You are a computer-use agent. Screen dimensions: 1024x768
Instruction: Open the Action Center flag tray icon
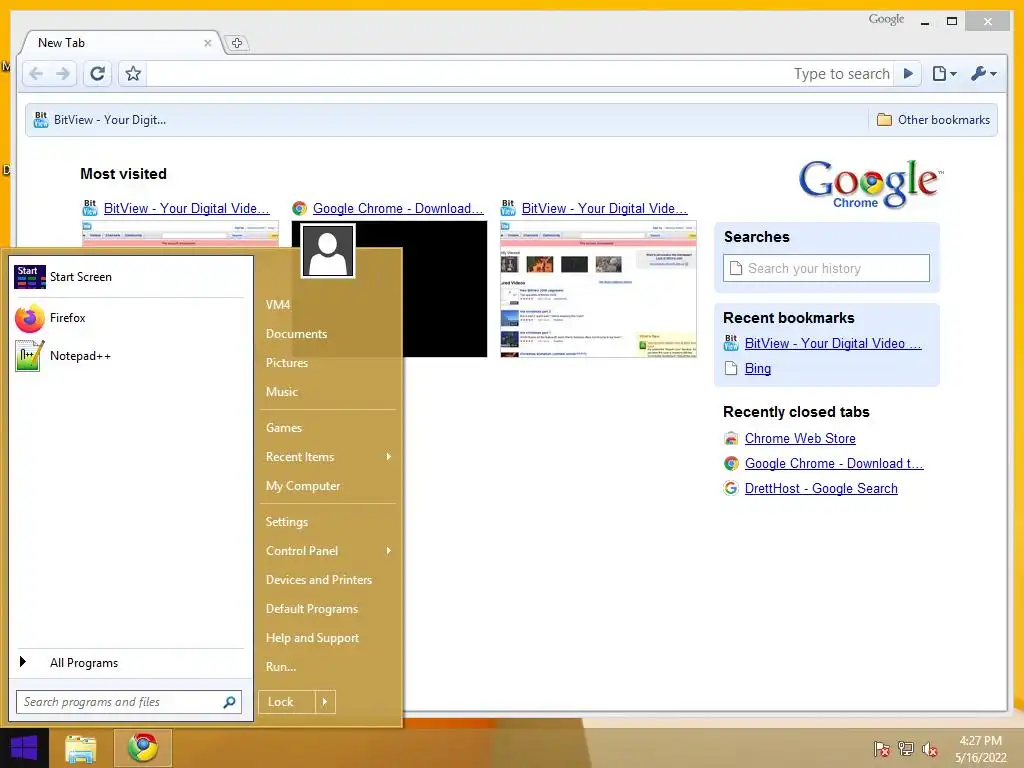881,749
